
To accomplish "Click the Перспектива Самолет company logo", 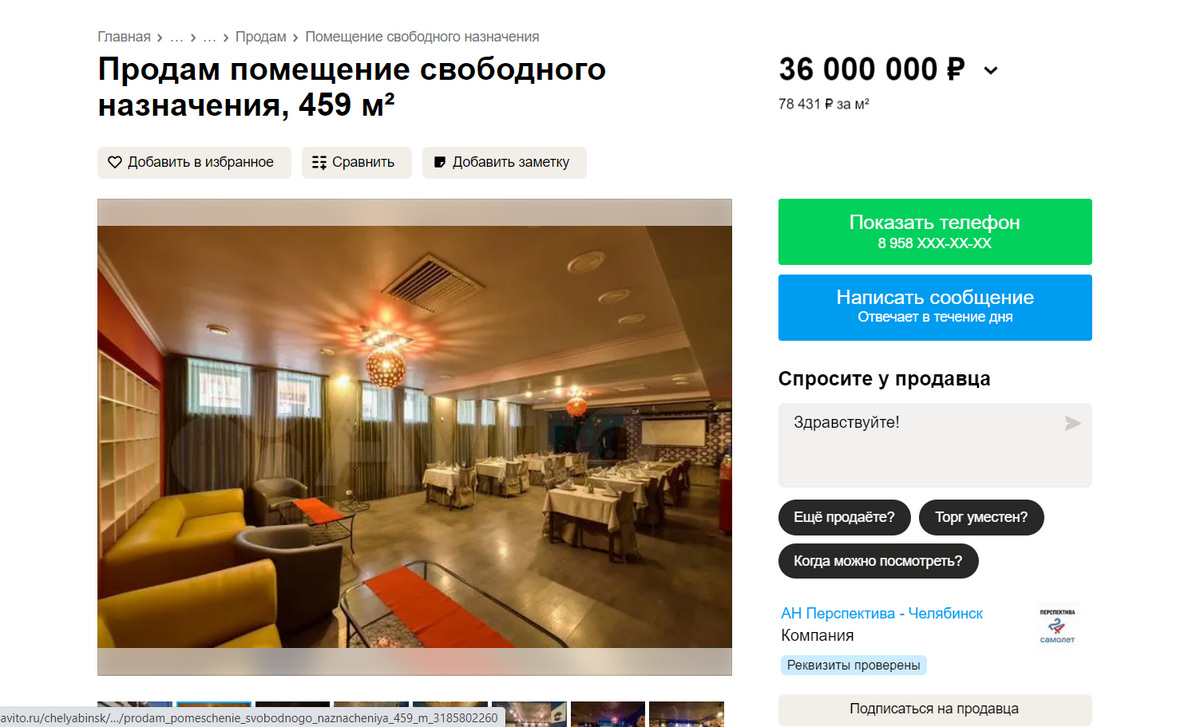I will [x=1058, y=626].
